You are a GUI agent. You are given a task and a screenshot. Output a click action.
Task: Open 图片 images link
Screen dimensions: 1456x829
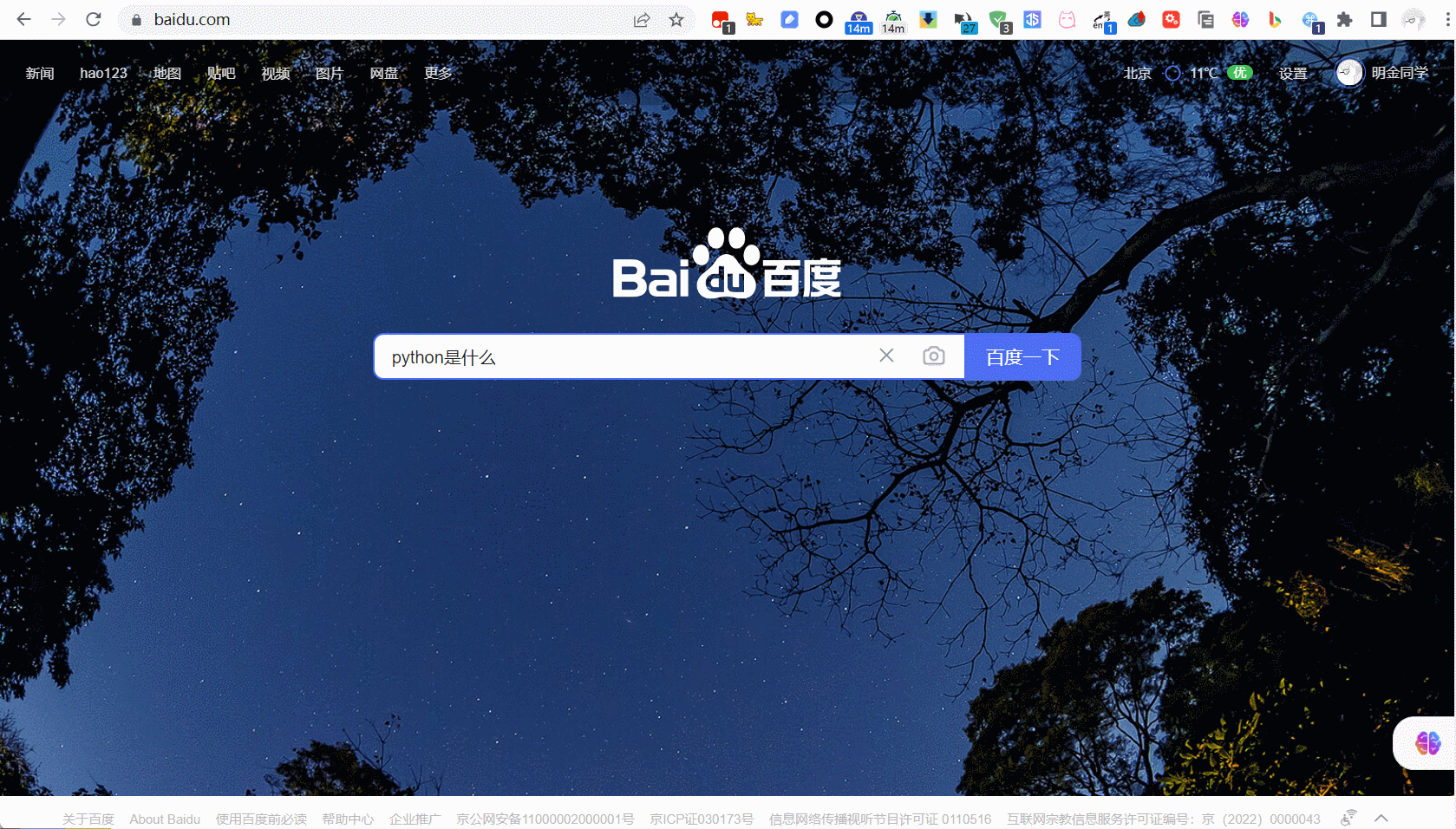[x=330, y=73]
